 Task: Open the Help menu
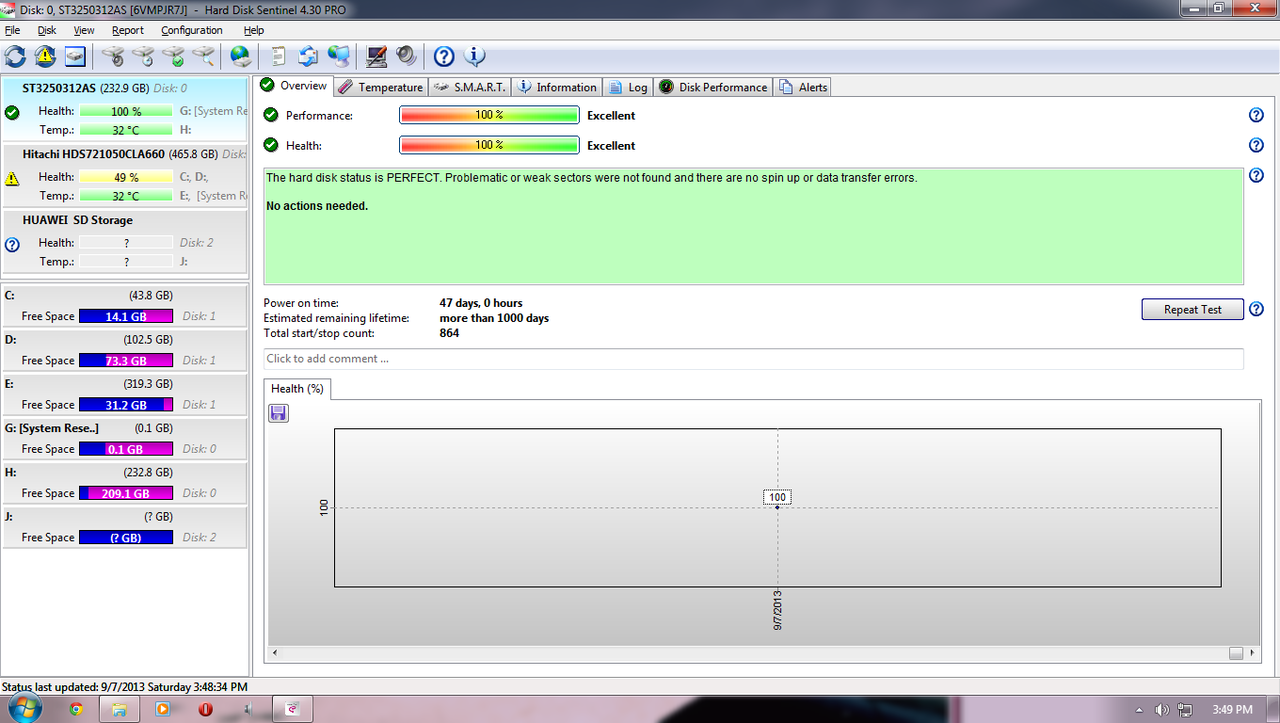click(x=254, y=30)
